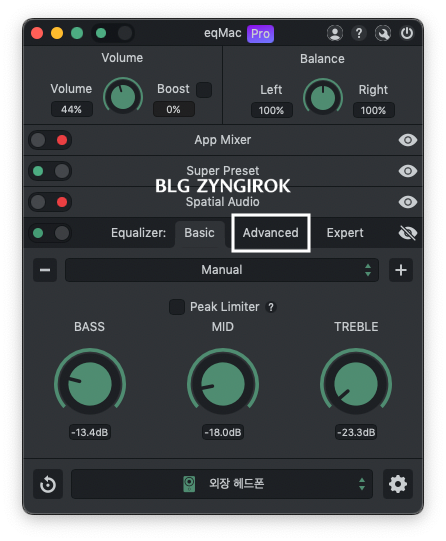Click the 0% boost value field

(x=174, y=109)
